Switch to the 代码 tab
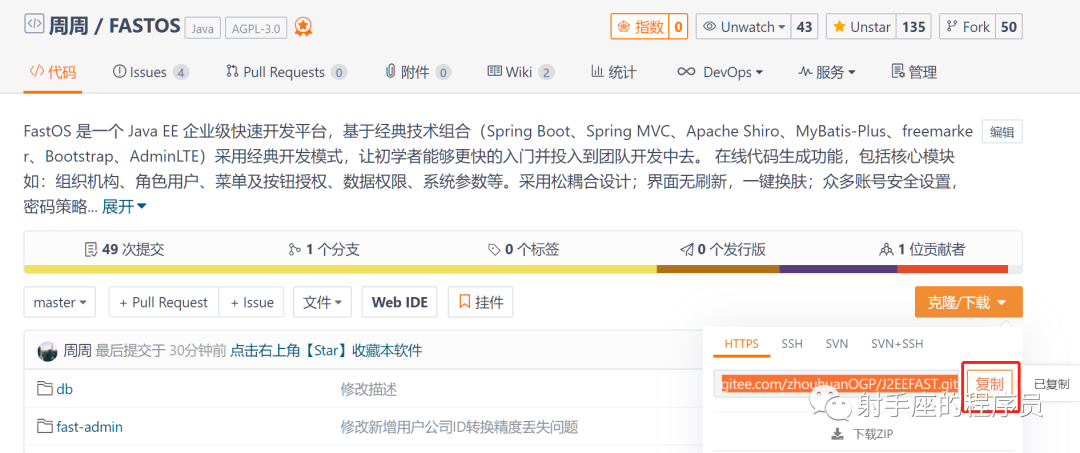The width and height of the screenshot is (1080, 453). (x=52, y=72)
